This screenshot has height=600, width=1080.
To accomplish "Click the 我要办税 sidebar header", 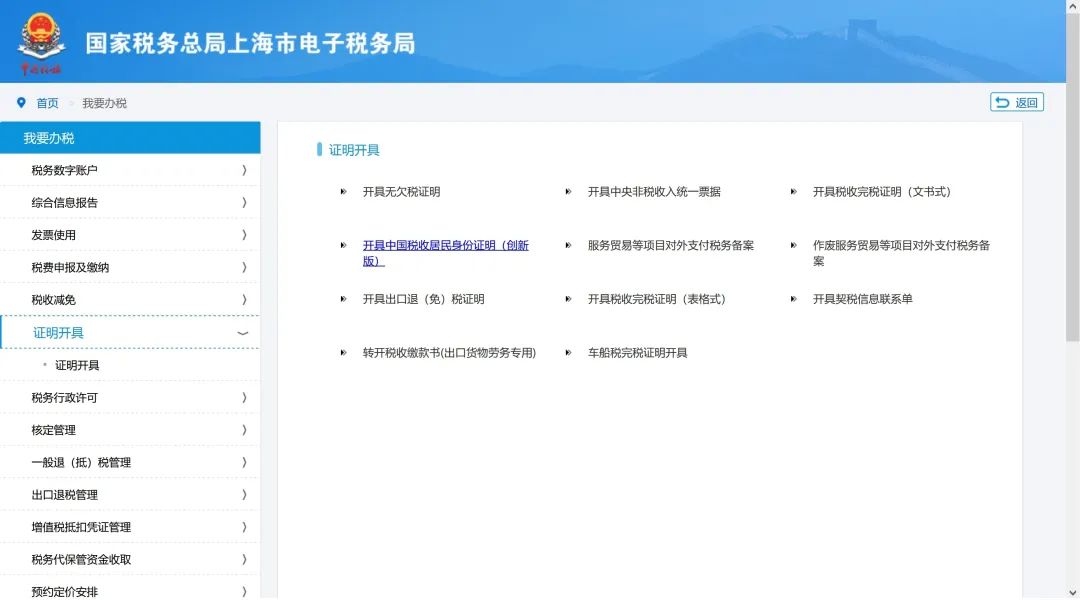I will [x=130, y=138].
